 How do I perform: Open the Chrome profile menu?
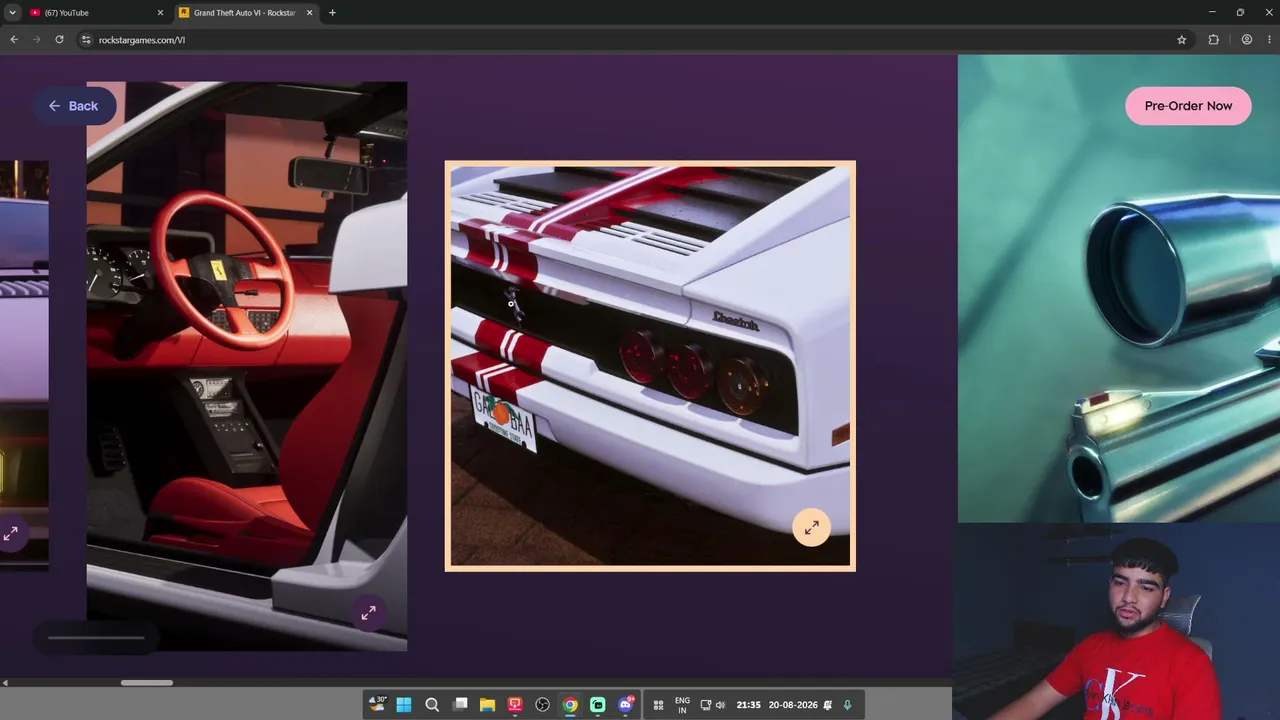click(1247, 40)
